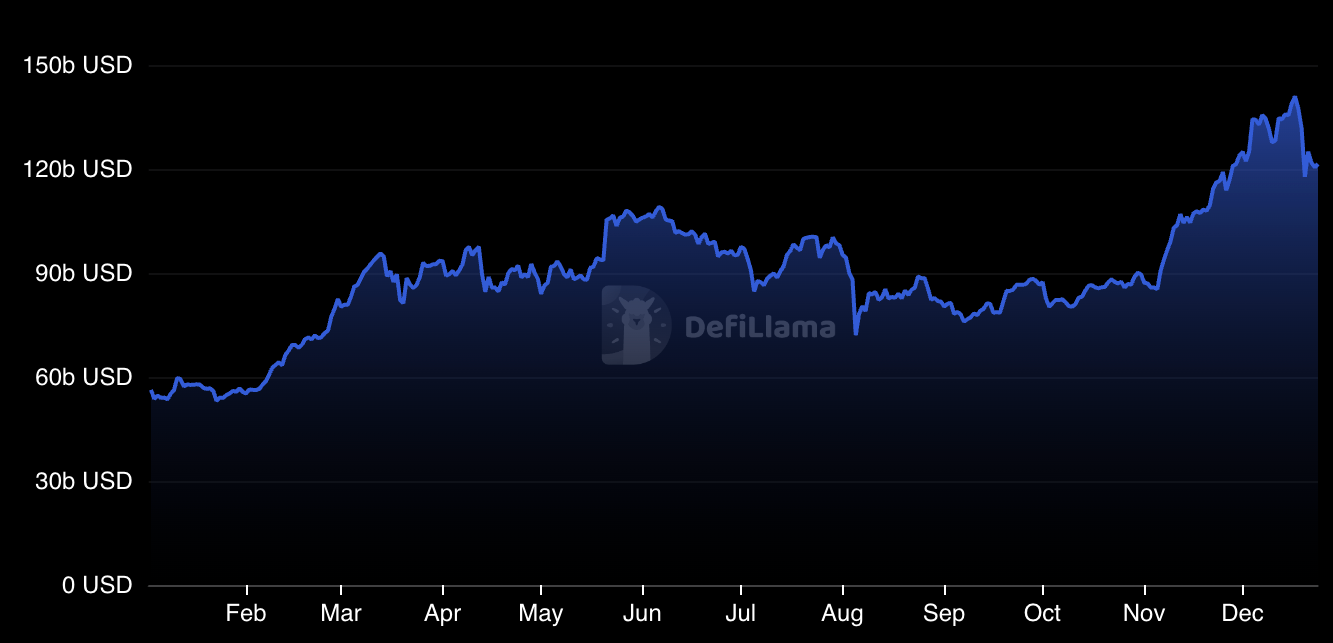
Task: Select the Apr x-axis label
Action: point(442,614)
